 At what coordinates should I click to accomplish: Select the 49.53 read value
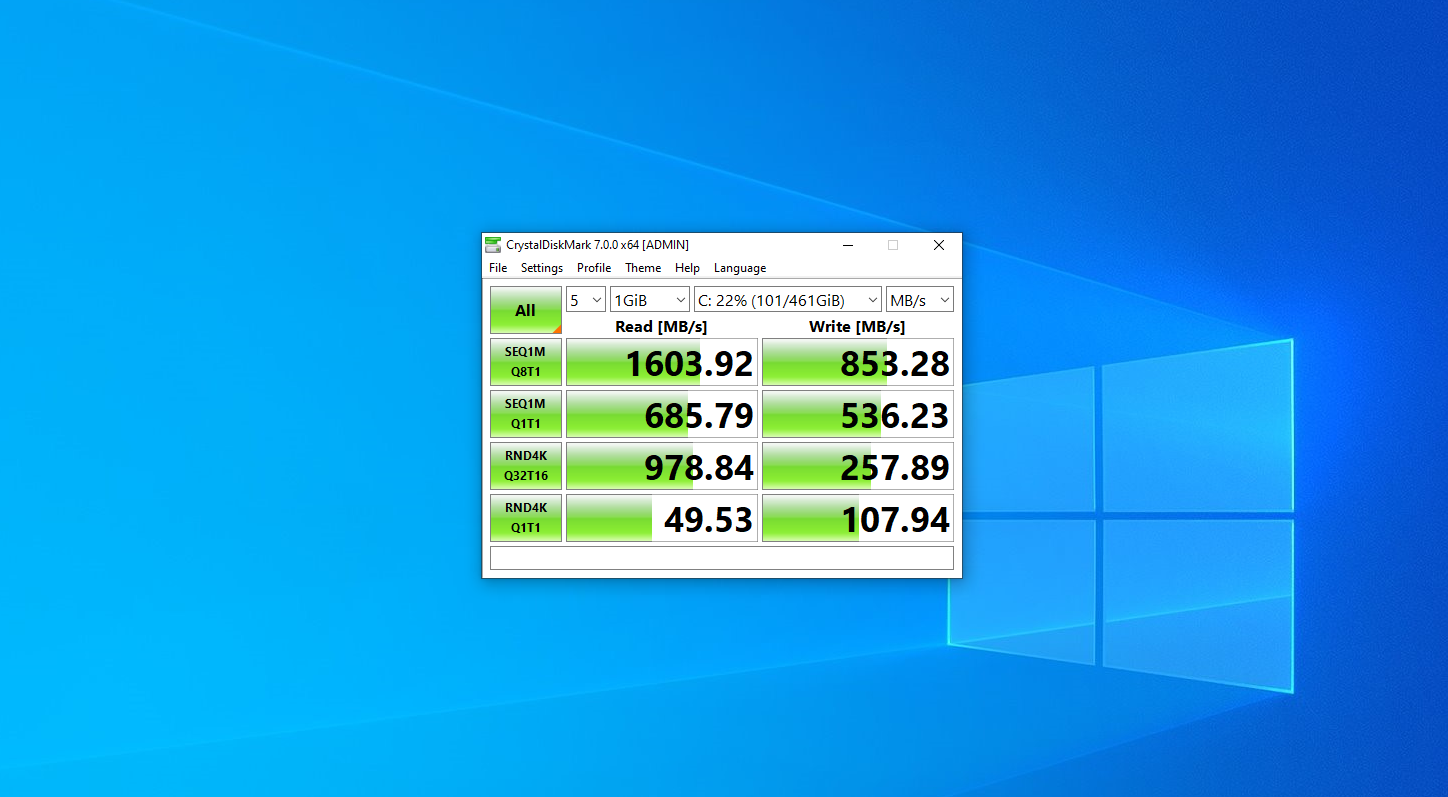[x=662, y=518]
